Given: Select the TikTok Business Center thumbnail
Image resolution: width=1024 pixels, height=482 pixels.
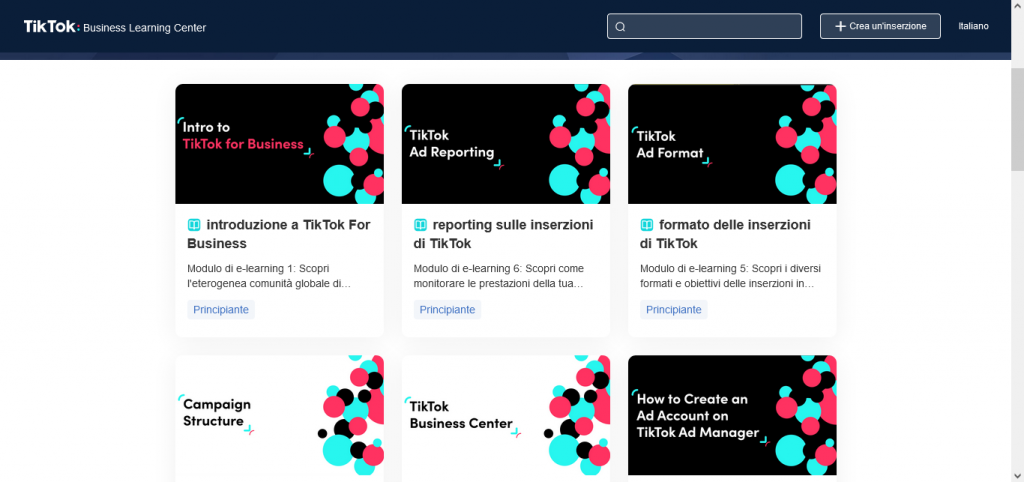Looking at the screenshot, I should click(x=505, y=415).
